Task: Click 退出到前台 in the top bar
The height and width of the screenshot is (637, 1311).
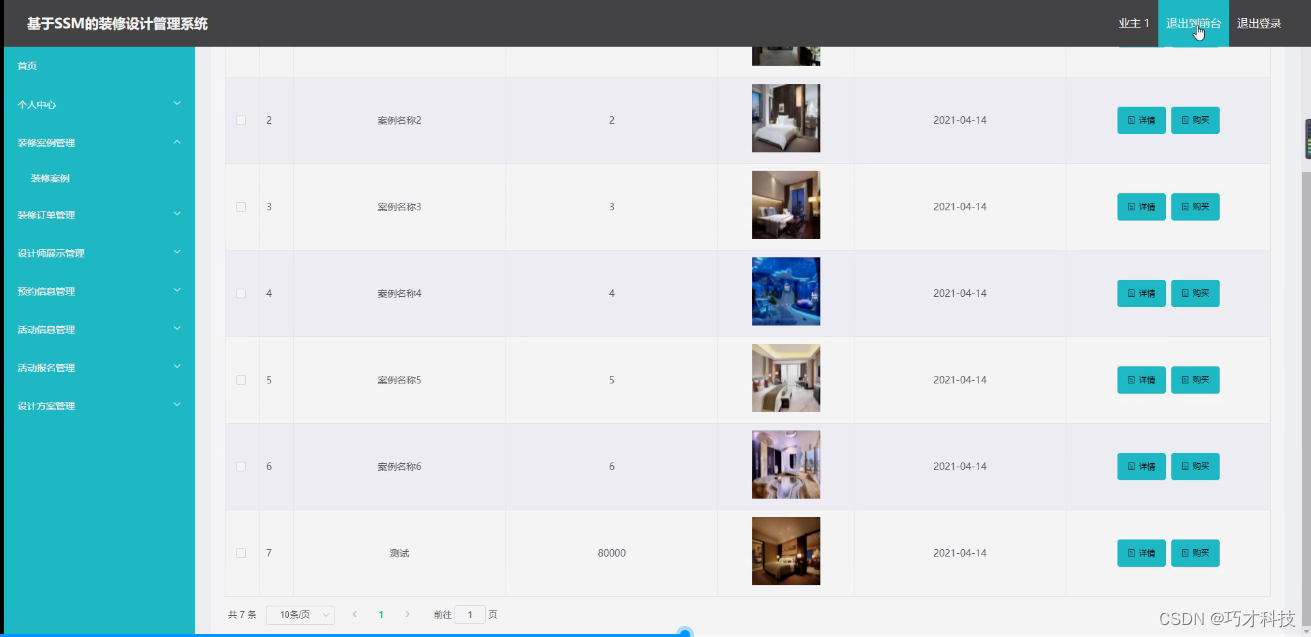Action: [x=1192, y=22]
